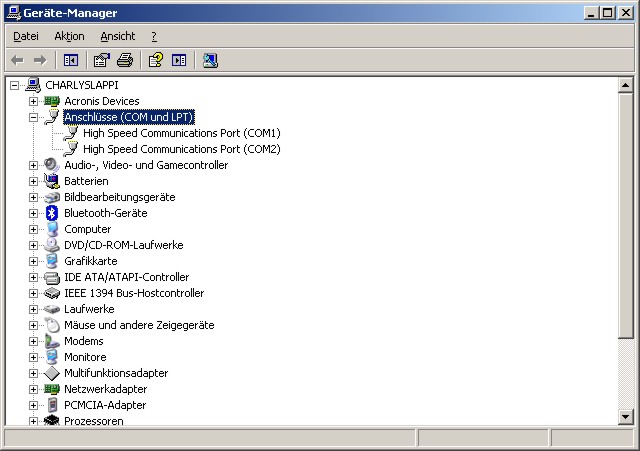The height and width of the screenshot is (451, 640).
Task: Click the Acronis Devices category icon
Action: pos(52,101)
